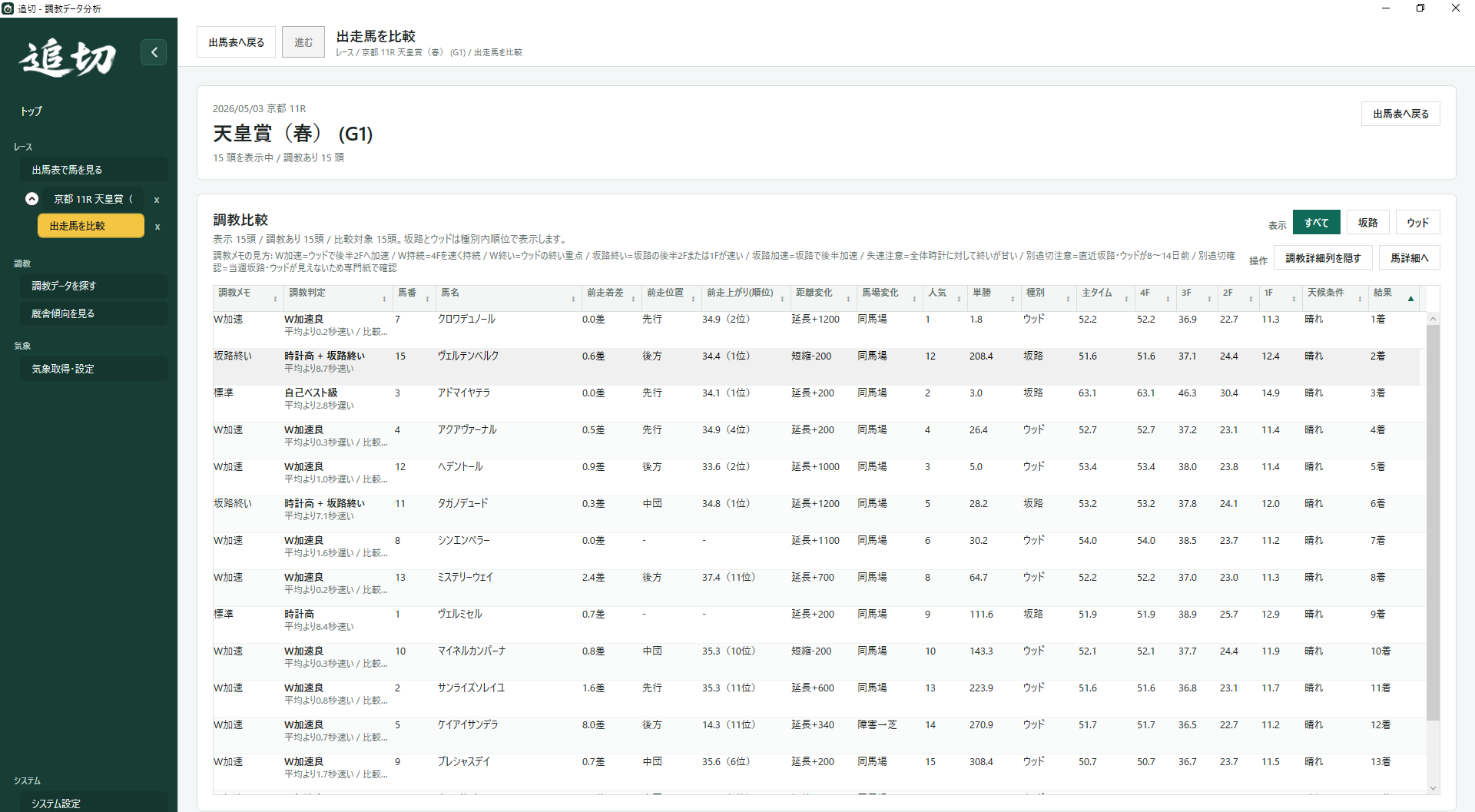Screen dimensions: 1475x812
Task: Collapse the 京都 11R 天皇賞 tree node
Action: pos(31,199)
